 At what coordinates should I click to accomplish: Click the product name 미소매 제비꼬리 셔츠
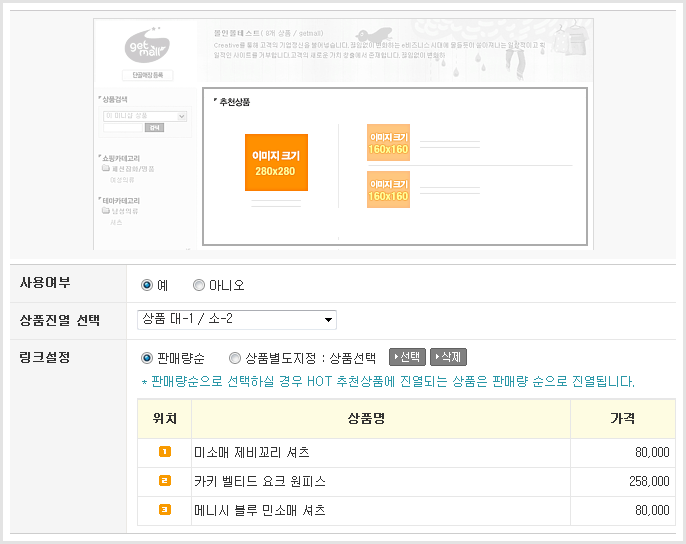coord(252,453)
